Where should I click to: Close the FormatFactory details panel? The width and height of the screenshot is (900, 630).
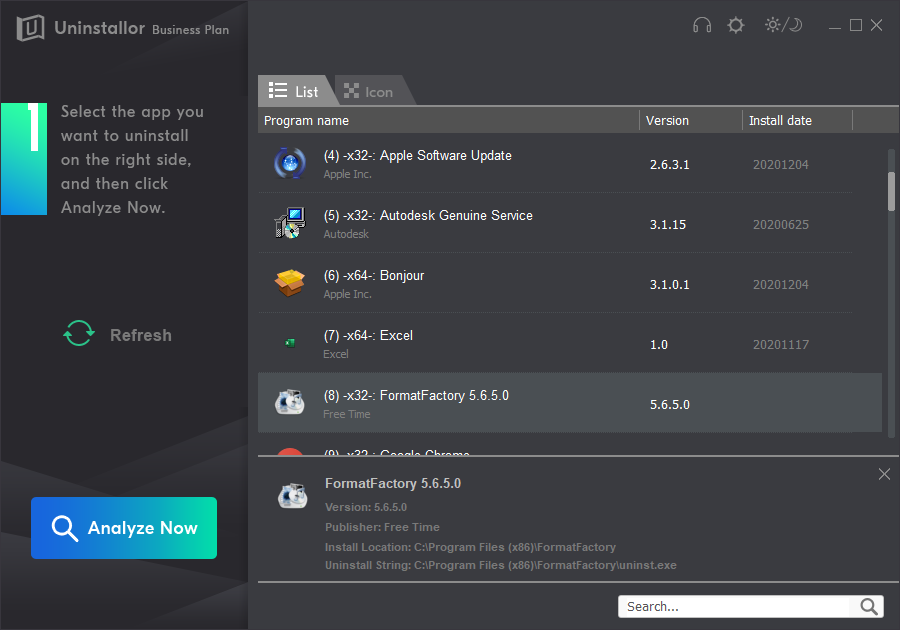click(884, 474)
